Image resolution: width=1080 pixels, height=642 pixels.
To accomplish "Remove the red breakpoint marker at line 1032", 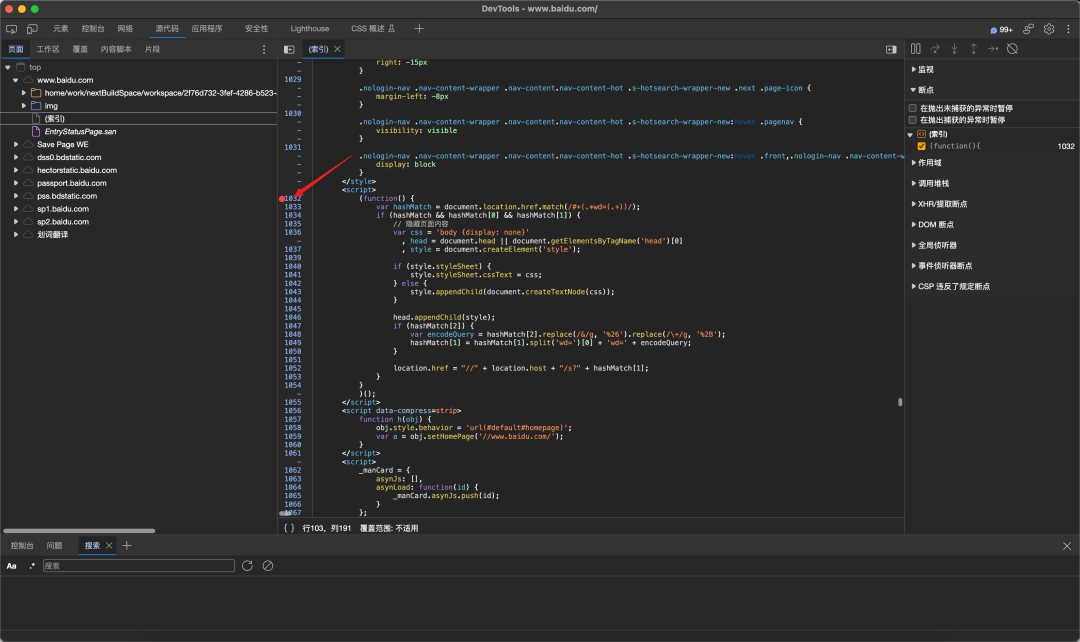I will pyautogui.click(x=283, y=199).
